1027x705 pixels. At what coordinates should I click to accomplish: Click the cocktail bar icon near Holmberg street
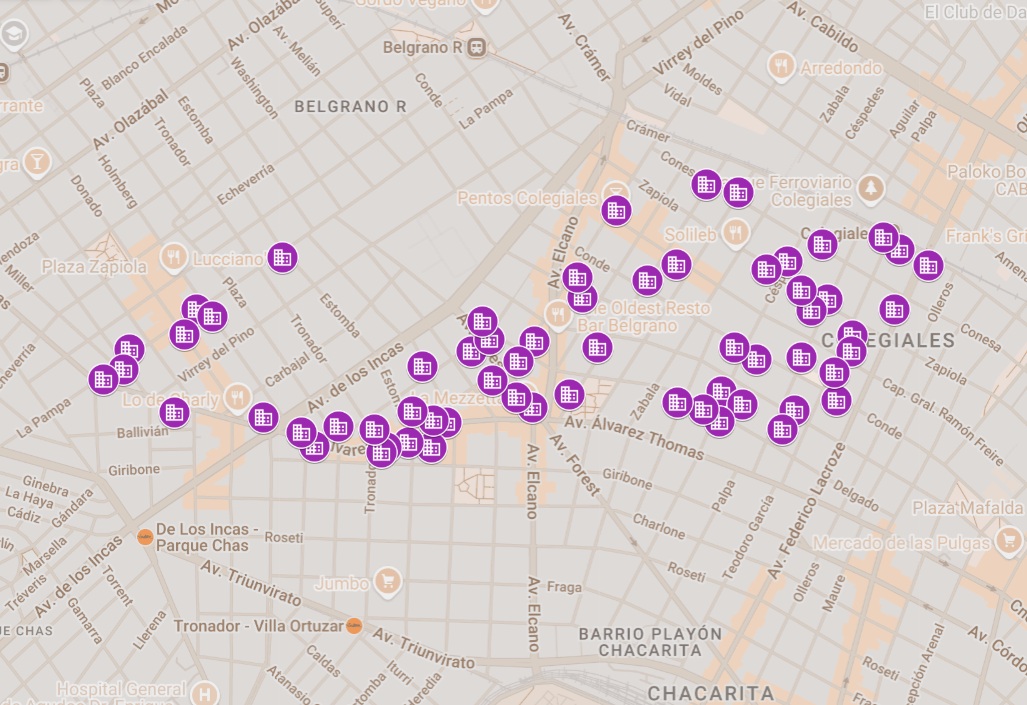tap(37, 162)
